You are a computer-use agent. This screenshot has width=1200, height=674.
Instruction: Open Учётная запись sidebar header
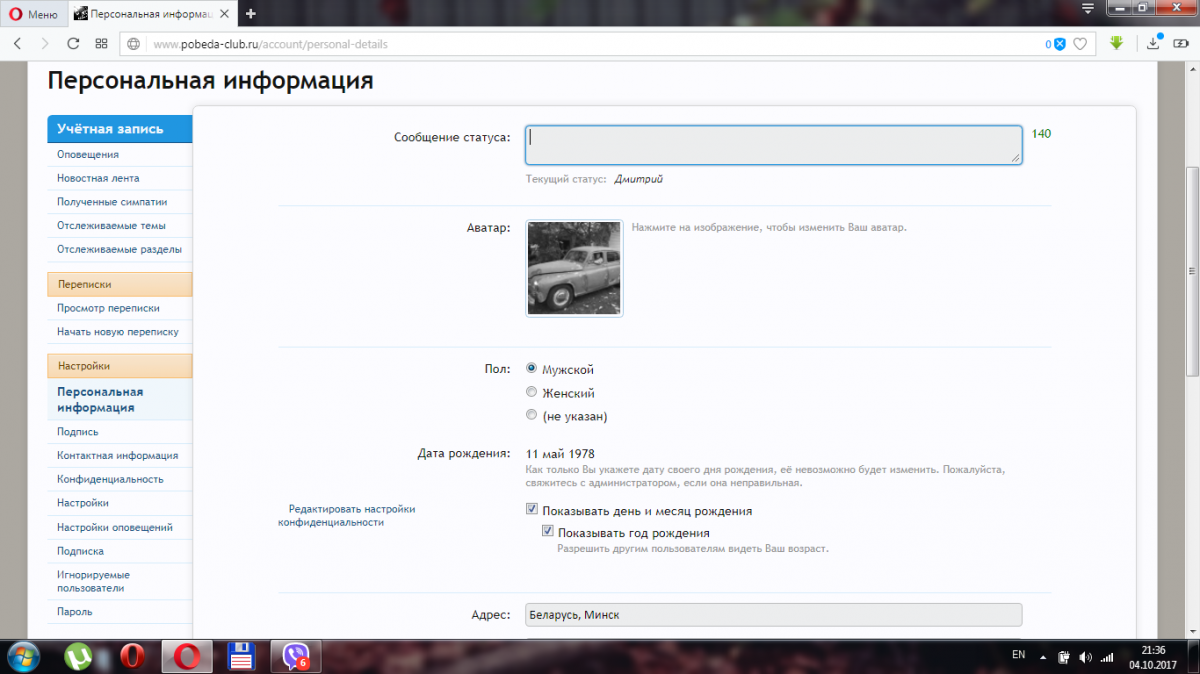[120, 129]
